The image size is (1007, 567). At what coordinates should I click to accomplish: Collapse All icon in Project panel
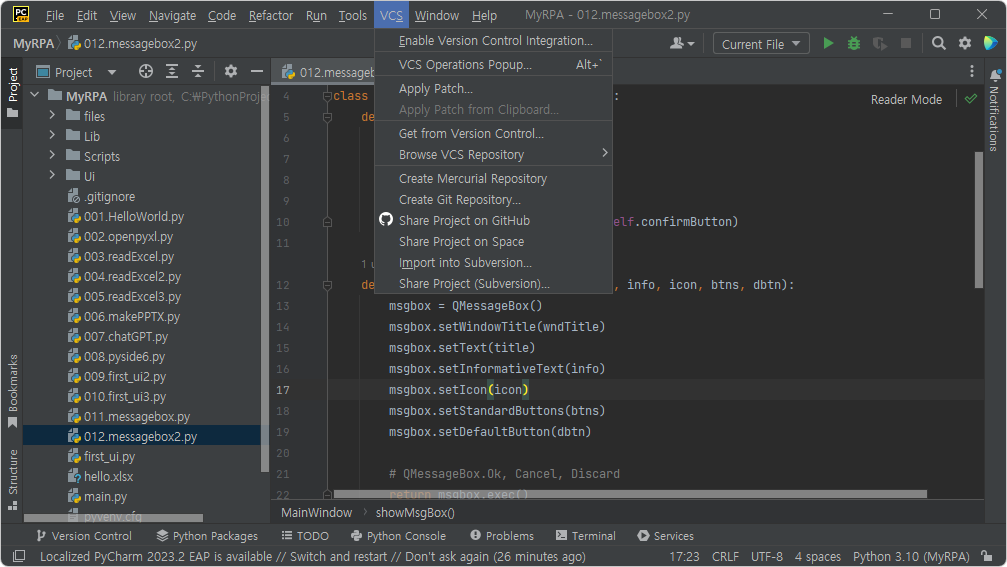[x=198, y=71]
